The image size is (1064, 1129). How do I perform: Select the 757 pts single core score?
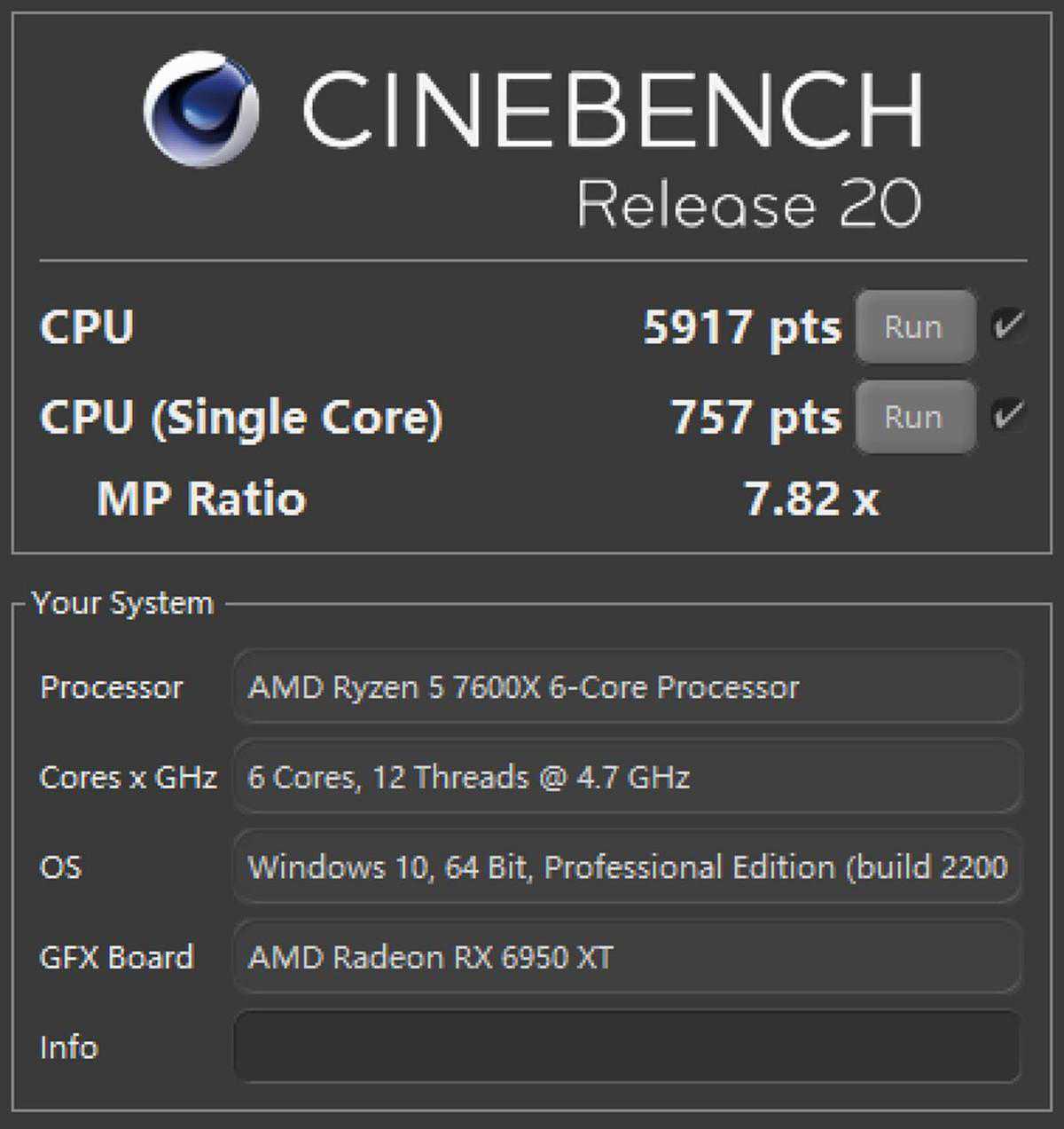click(x=755, y=417)
